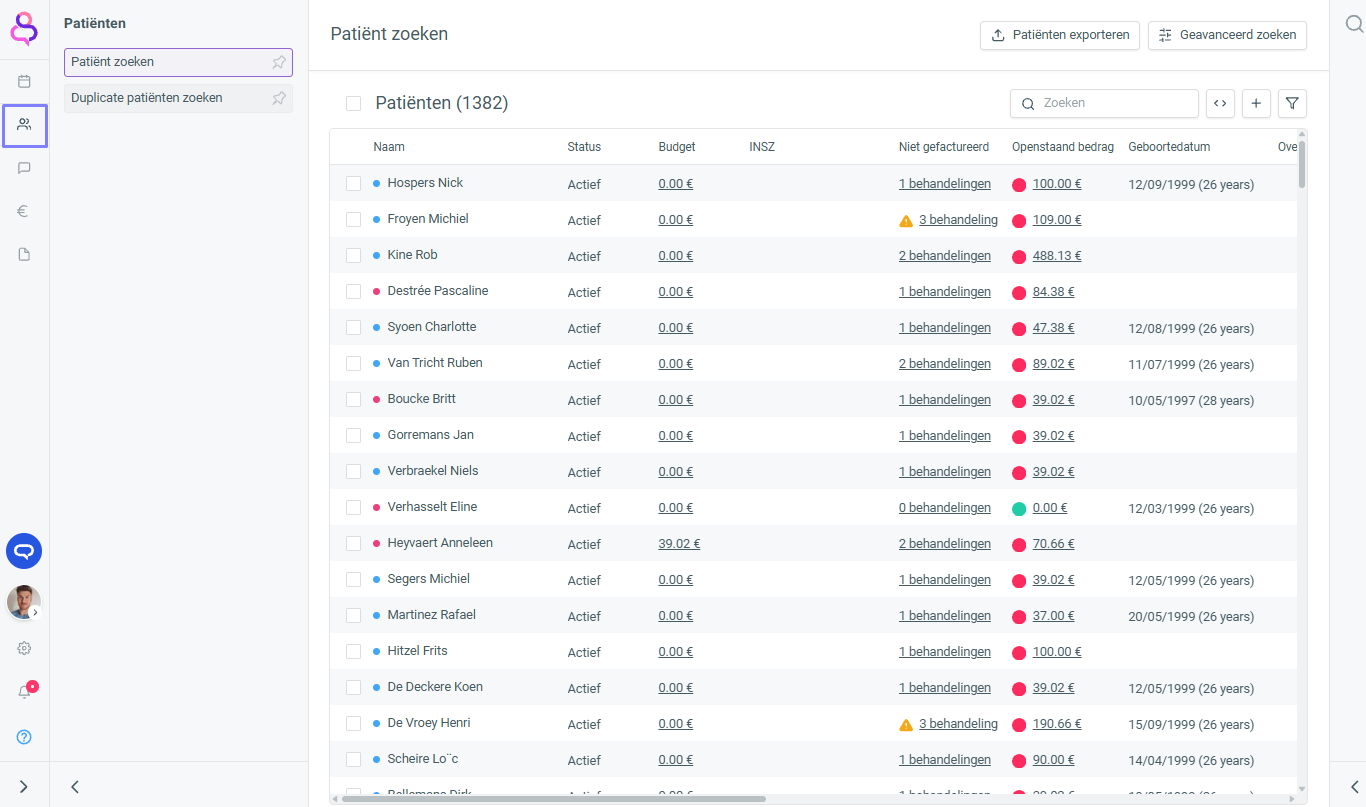Open the messages chat icon in the sidebar
This screenshot has height=807, width=1366.
coord(24,168)
